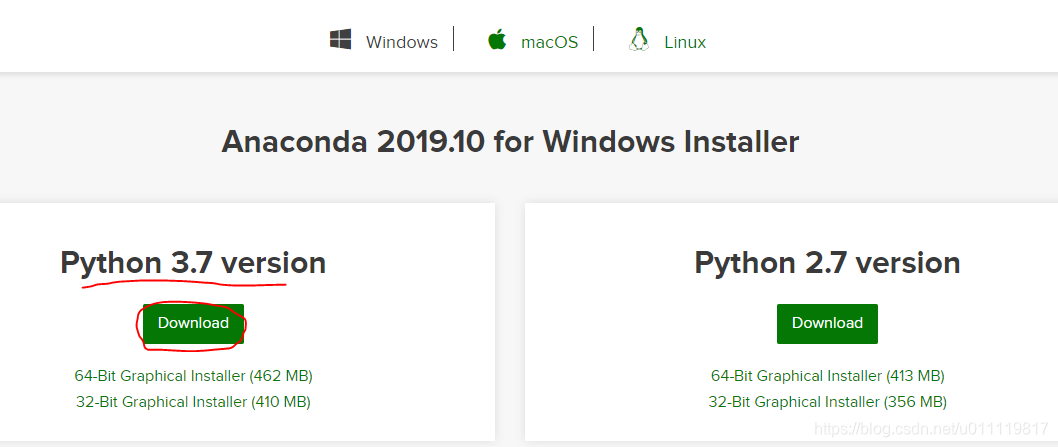Switch to the Windows tab

tap(401, 42)
